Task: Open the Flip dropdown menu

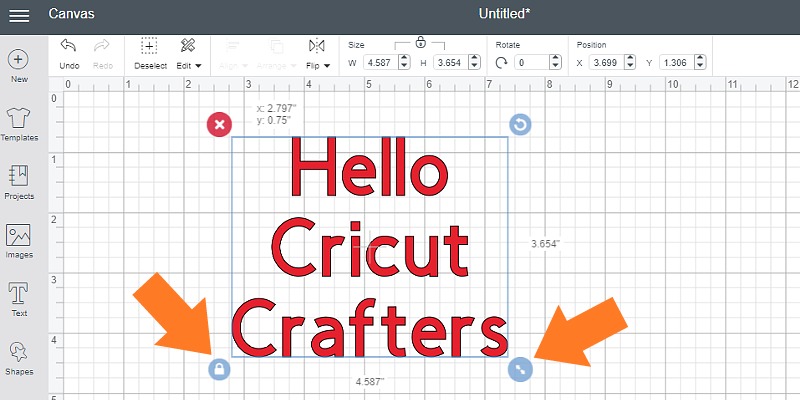Action: [x=318, y=54]
